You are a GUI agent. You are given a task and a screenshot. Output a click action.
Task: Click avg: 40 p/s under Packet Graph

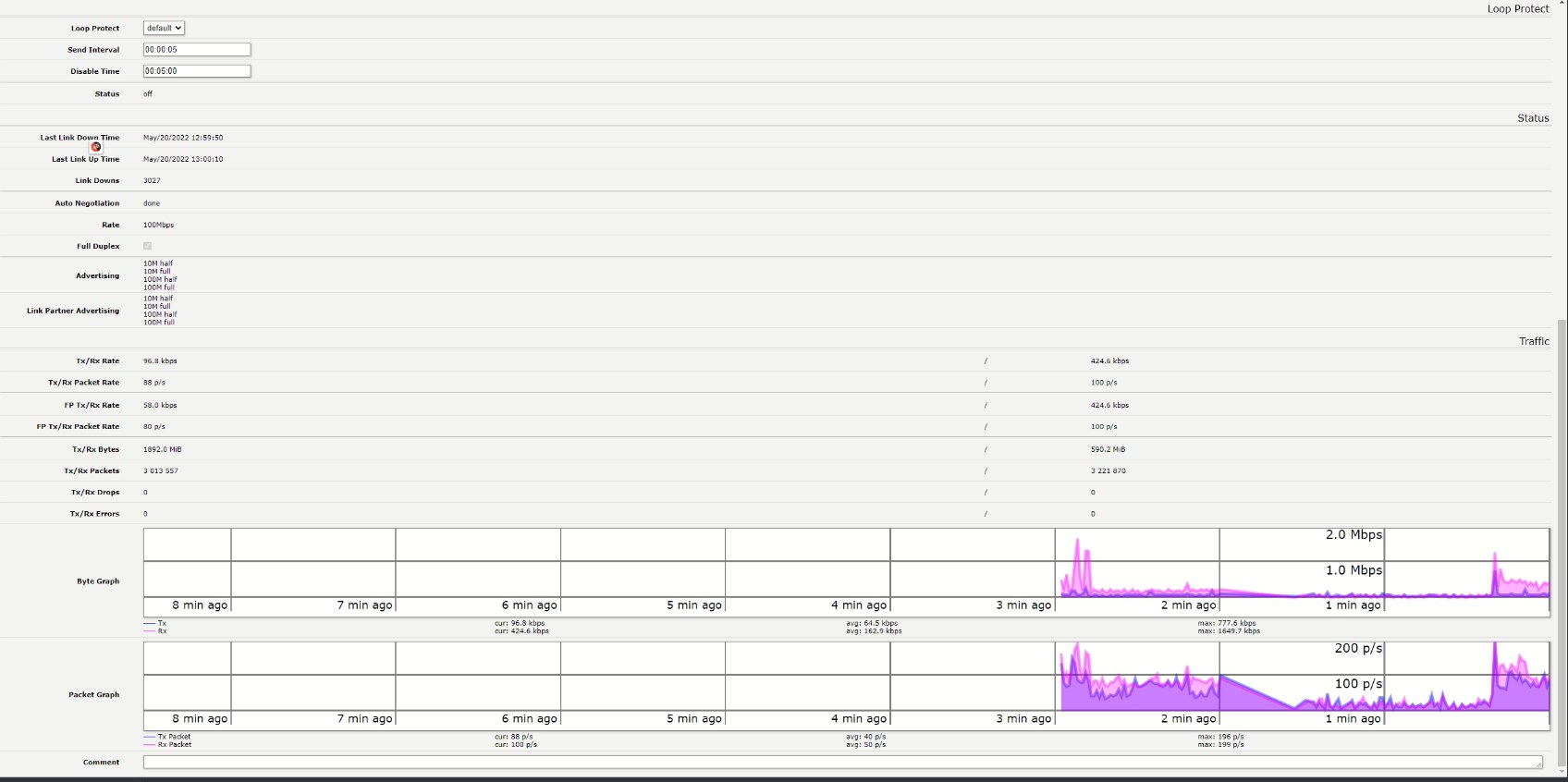[x=865, y=738]
